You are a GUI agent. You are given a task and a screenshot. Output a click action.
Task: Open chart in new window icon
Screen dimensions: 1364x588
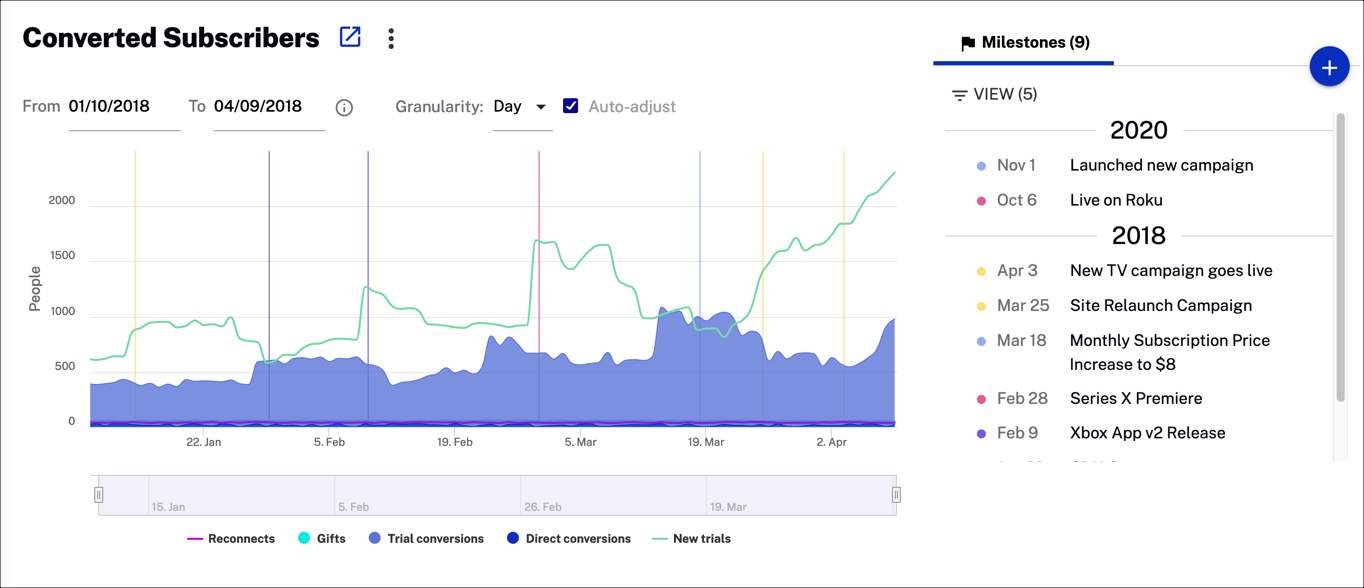[350, 37]
